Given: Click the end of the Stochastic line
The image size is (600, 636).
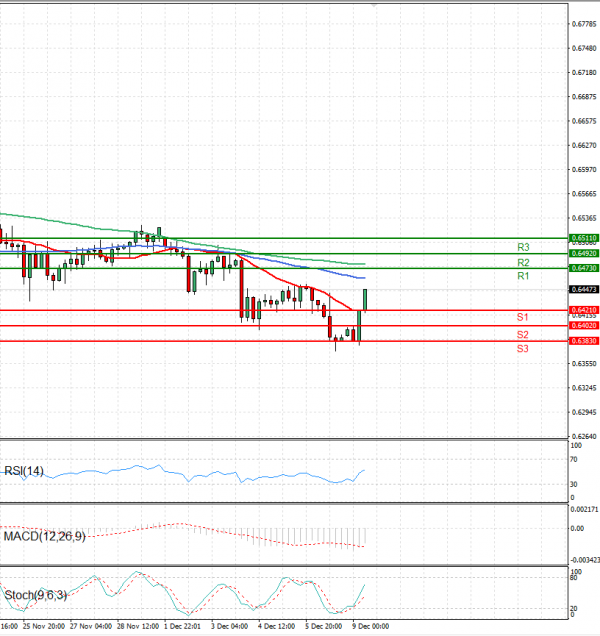Looking at the screenshot, I should 364,585.
